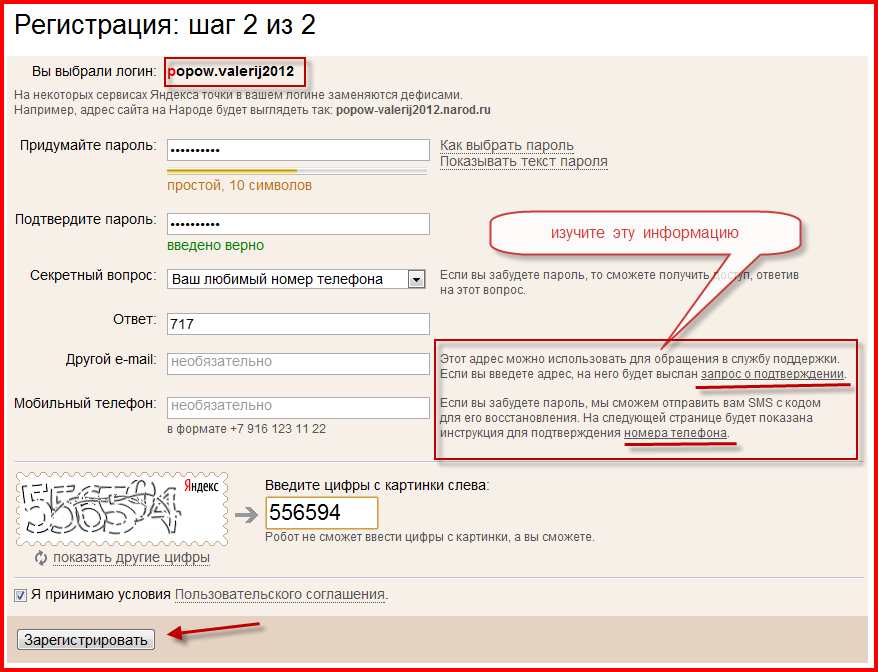This screenshot has height=672, width=878.
Task: Click the captcha digits input field
Action: click(321, 512)
